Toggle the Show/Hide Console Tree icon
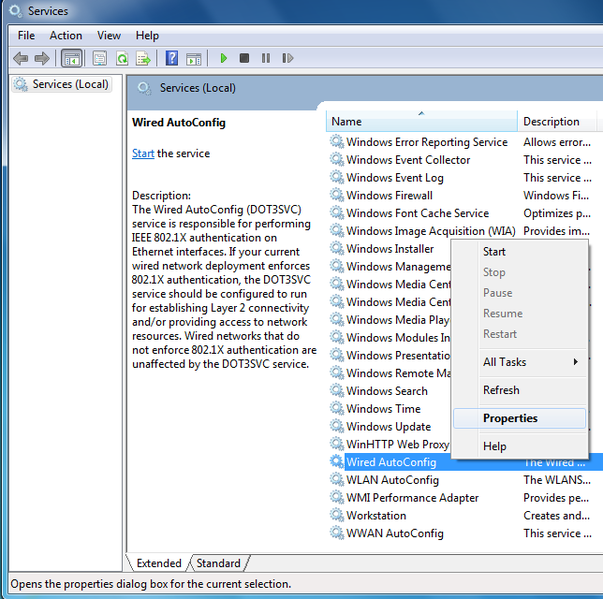 (72, 58)
